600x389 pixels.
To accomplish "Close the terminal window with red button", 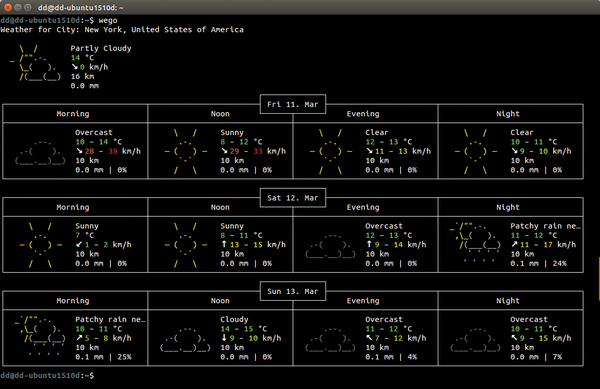I will pos(8,7).
